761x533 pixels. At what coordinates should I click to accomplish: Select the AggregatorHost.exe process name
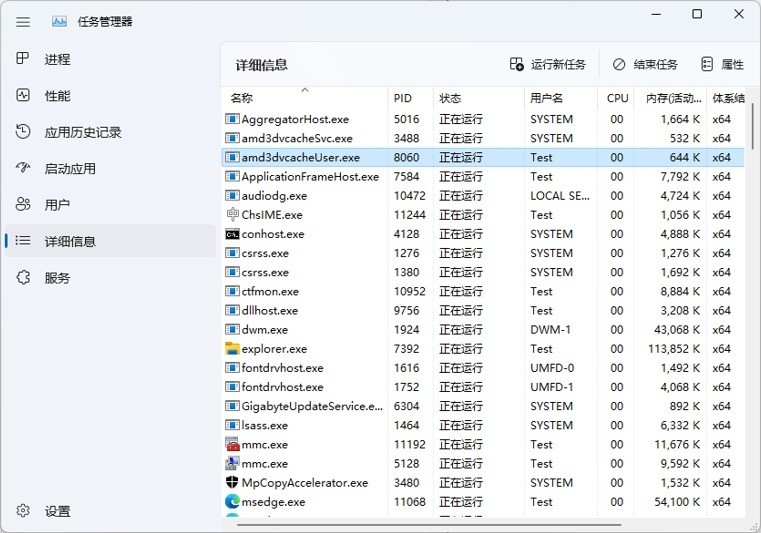295,119
